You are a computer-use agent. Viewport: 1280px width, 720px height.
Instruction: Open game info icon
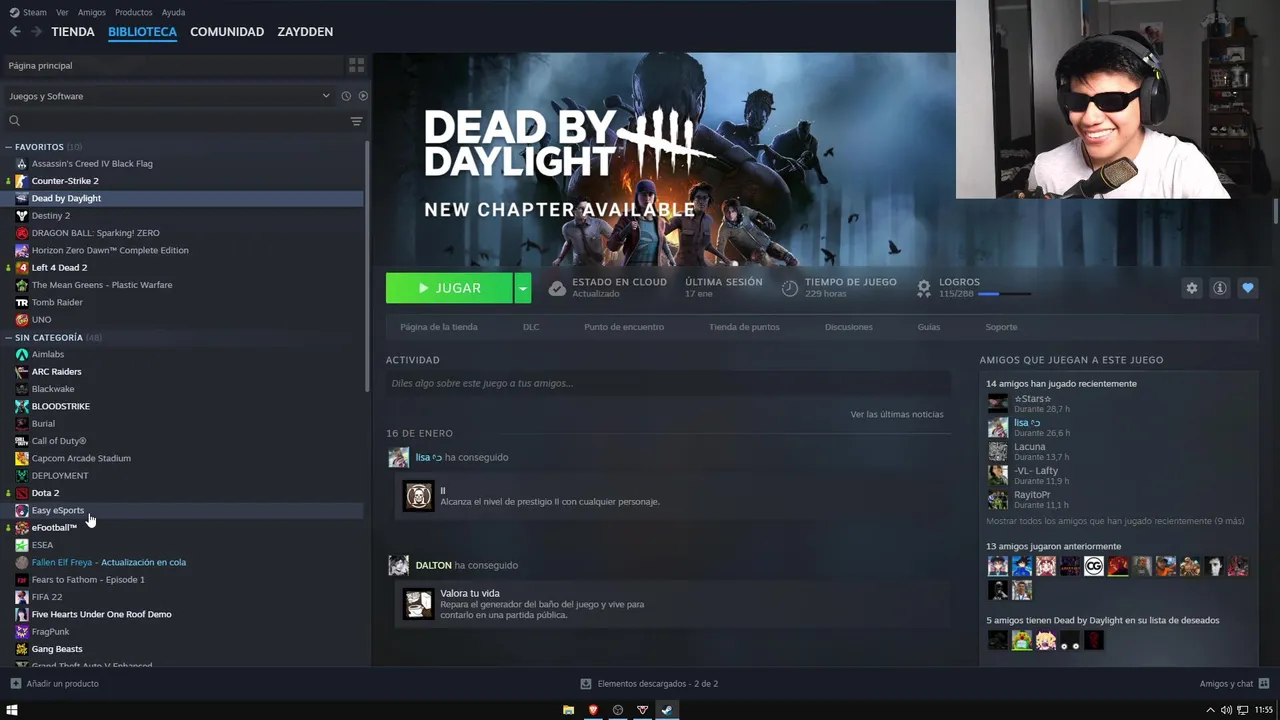pos(1219,288)
